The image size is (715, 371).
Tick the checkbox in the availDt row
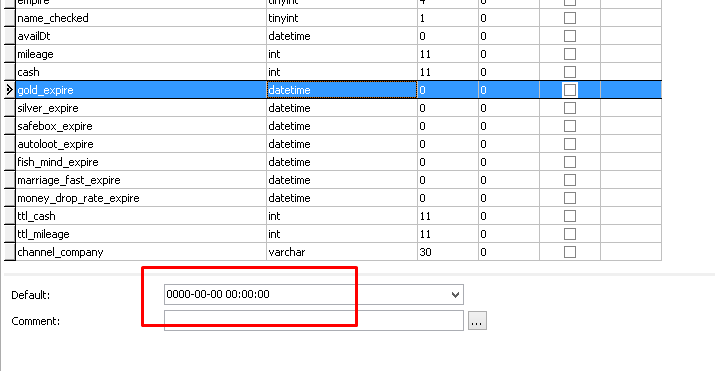(570, 36)
